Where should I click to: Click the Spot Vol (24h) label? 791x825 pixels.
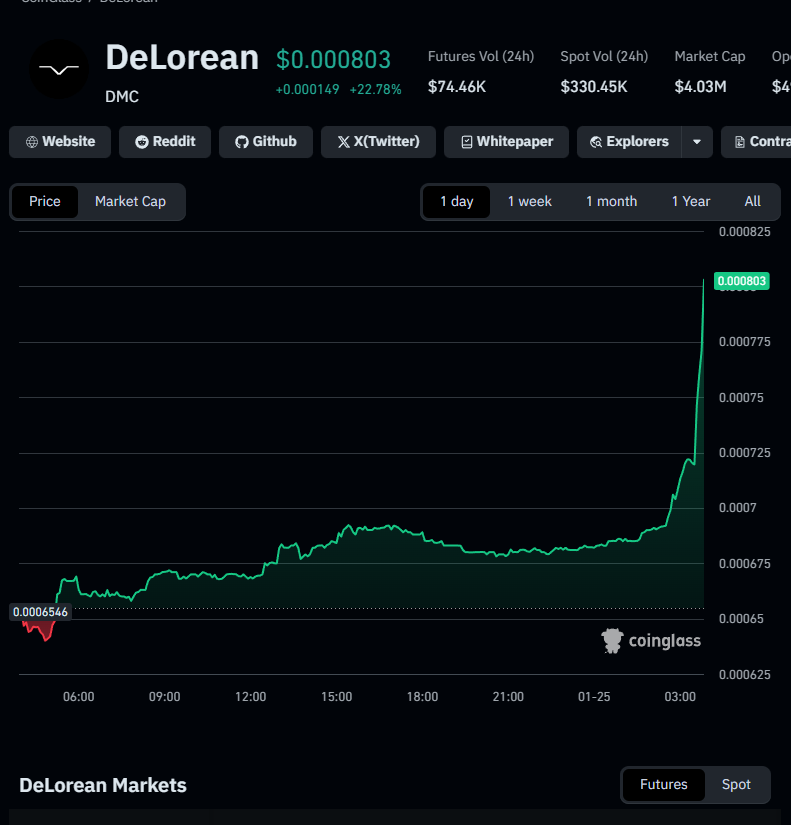pyautogui.click(x=604, y=56)
